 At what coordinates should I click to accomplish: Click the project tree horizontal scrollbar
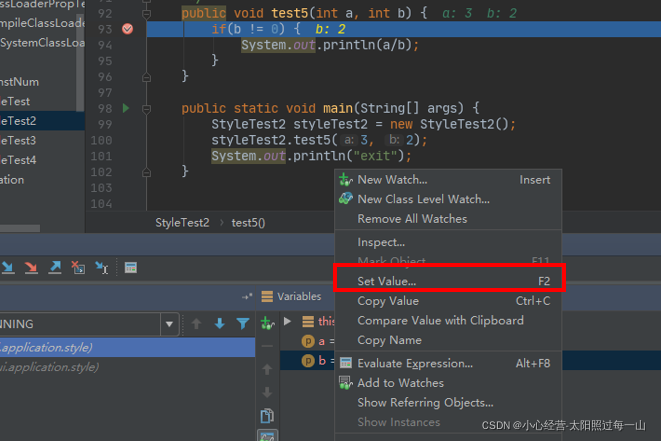coord(20,228)
